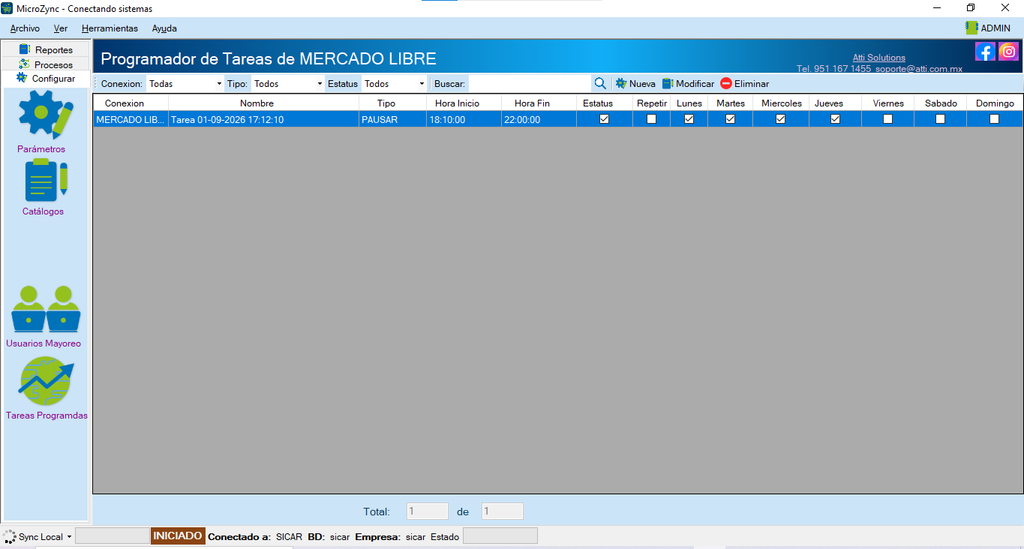Screen dimensions: 1024x549
Task: Click the Nueva task button
Action: [635, 84]
